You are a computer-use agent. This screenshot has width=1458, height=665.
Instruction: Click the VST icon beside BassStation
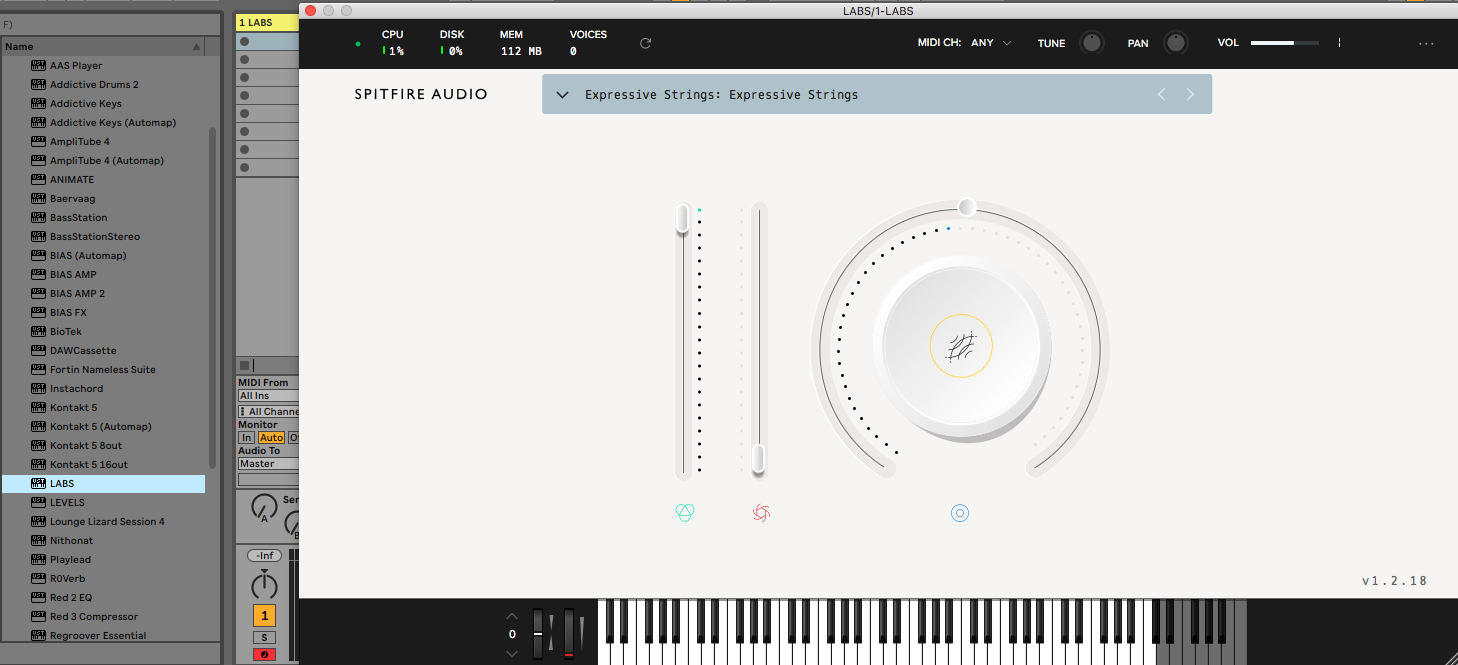coord(38,217)
